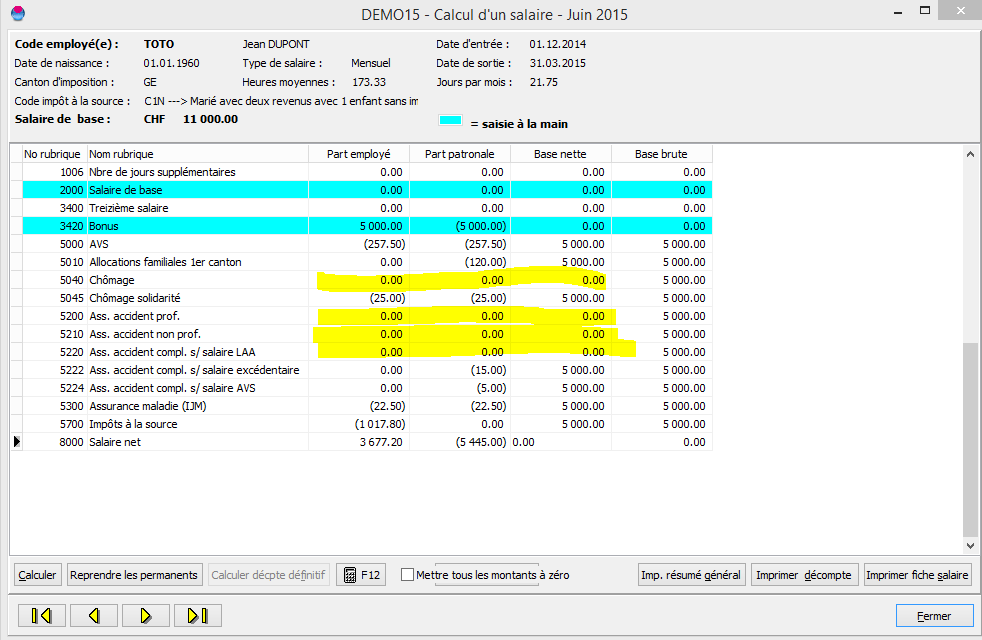Click employee name Jean DUPONT
Viewport: 982px width, 640px height.
coord(276,44)
